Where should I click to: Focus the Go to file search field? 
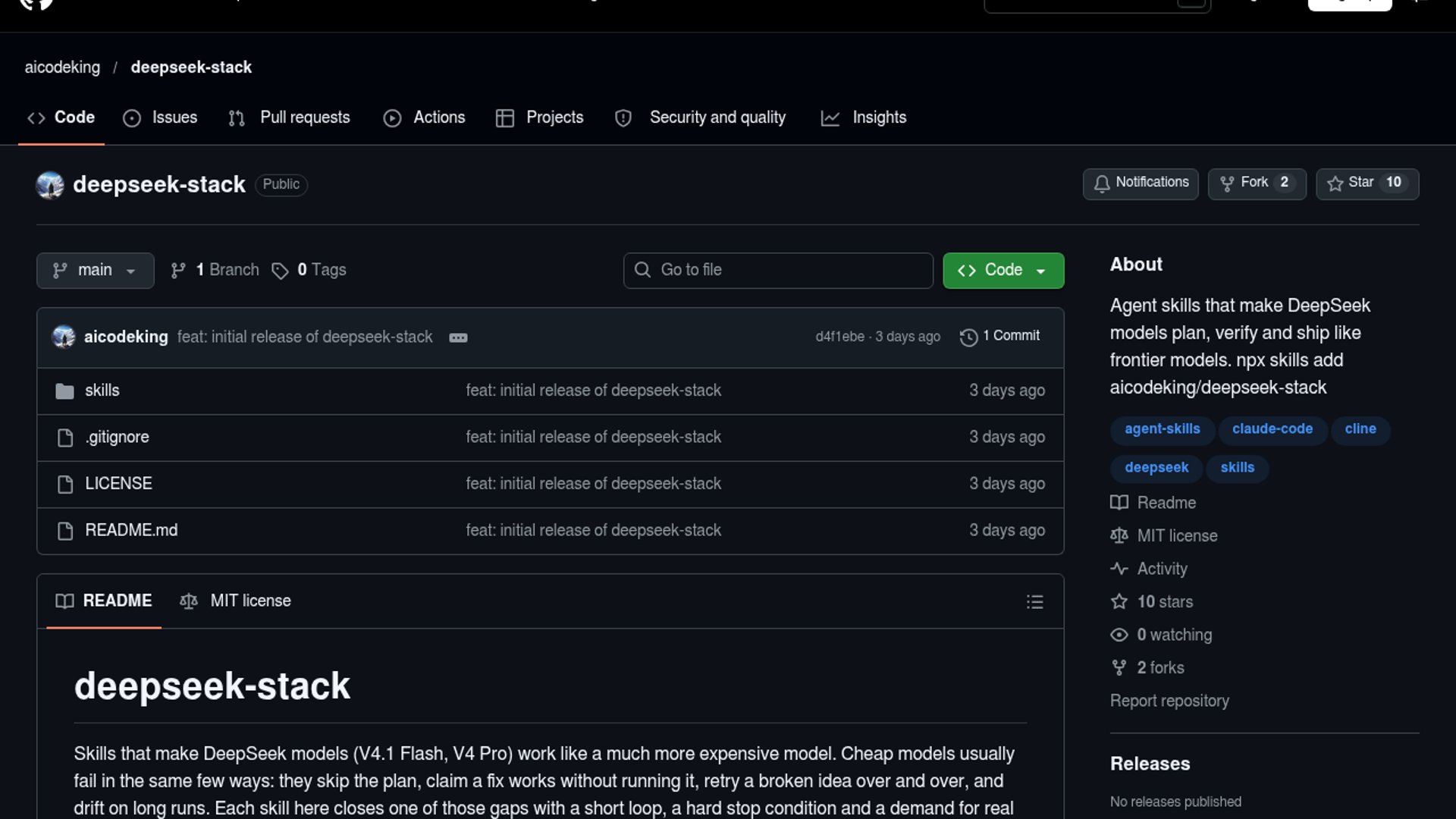pos(778,271)
